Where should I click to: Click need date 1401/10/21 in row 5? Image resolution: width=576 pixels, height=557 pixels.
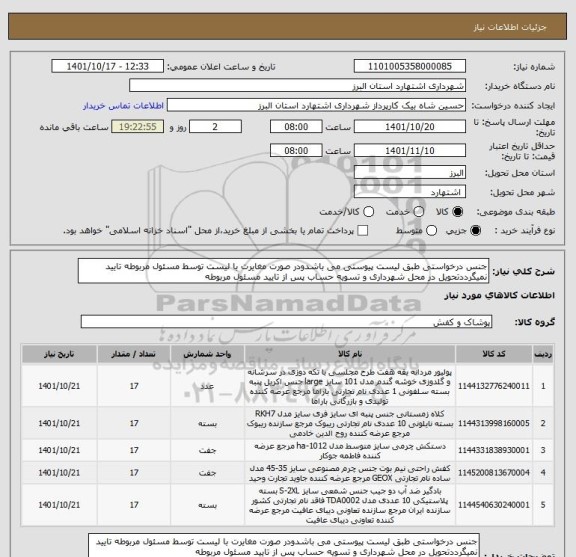(x=59, y=505)
